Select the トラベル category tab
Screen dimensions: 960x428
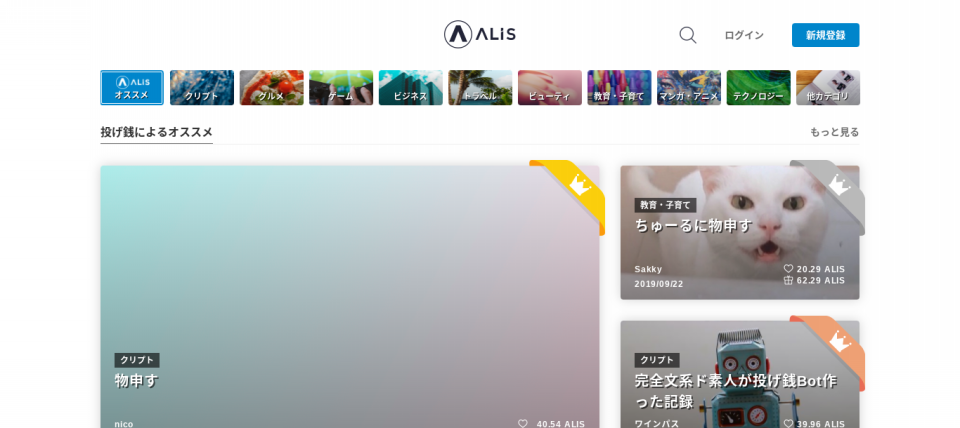[480, 88]
